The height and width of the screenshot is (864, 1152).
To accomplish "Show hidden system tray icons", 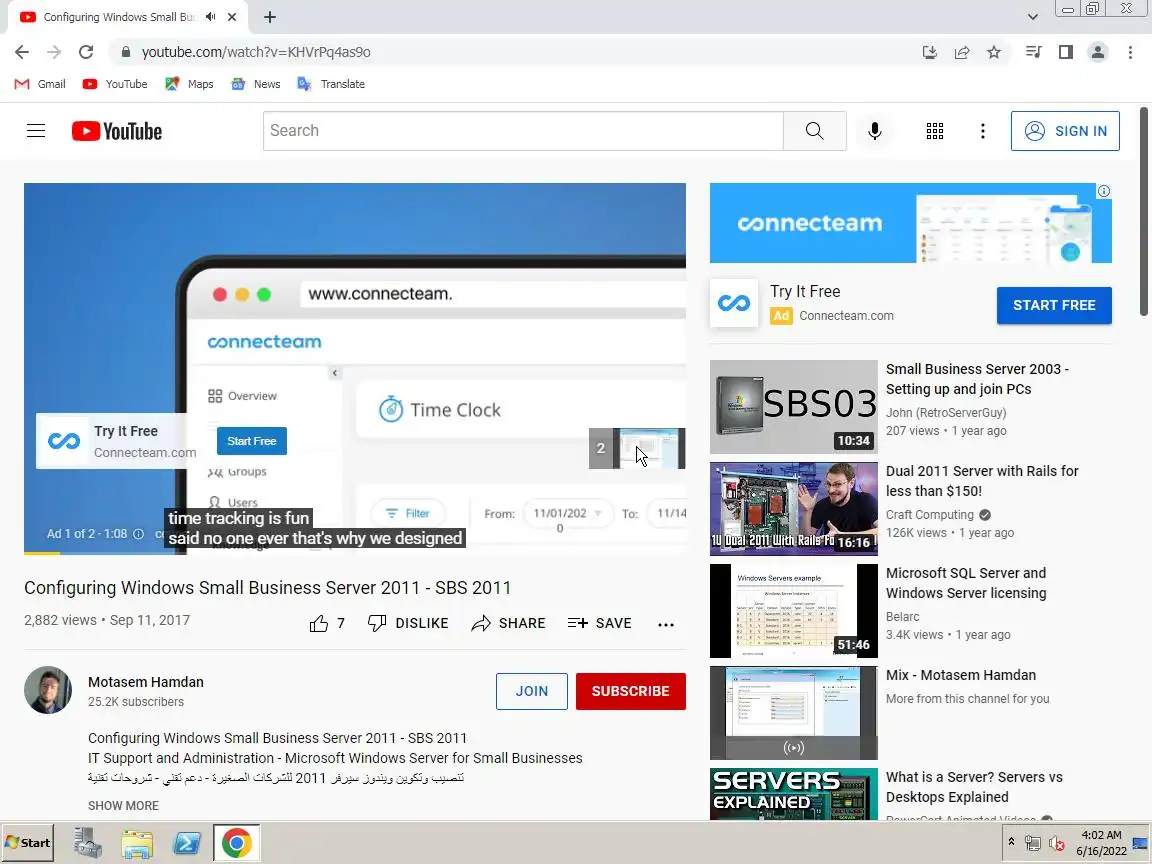I will click(x=1011, y=842).
